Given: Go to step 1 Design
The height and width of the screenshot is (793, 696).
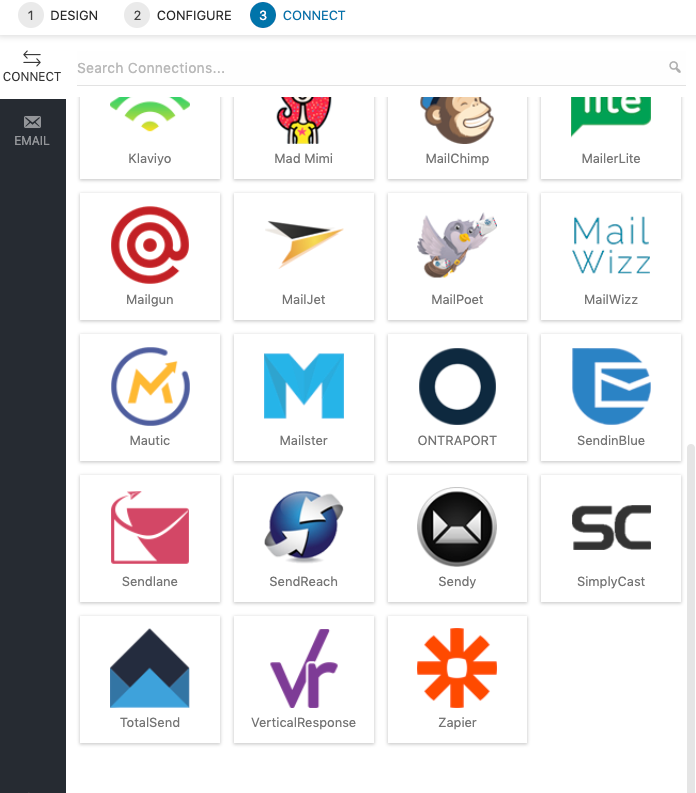Looking at the screenshot, I should [x=58, y=16].
